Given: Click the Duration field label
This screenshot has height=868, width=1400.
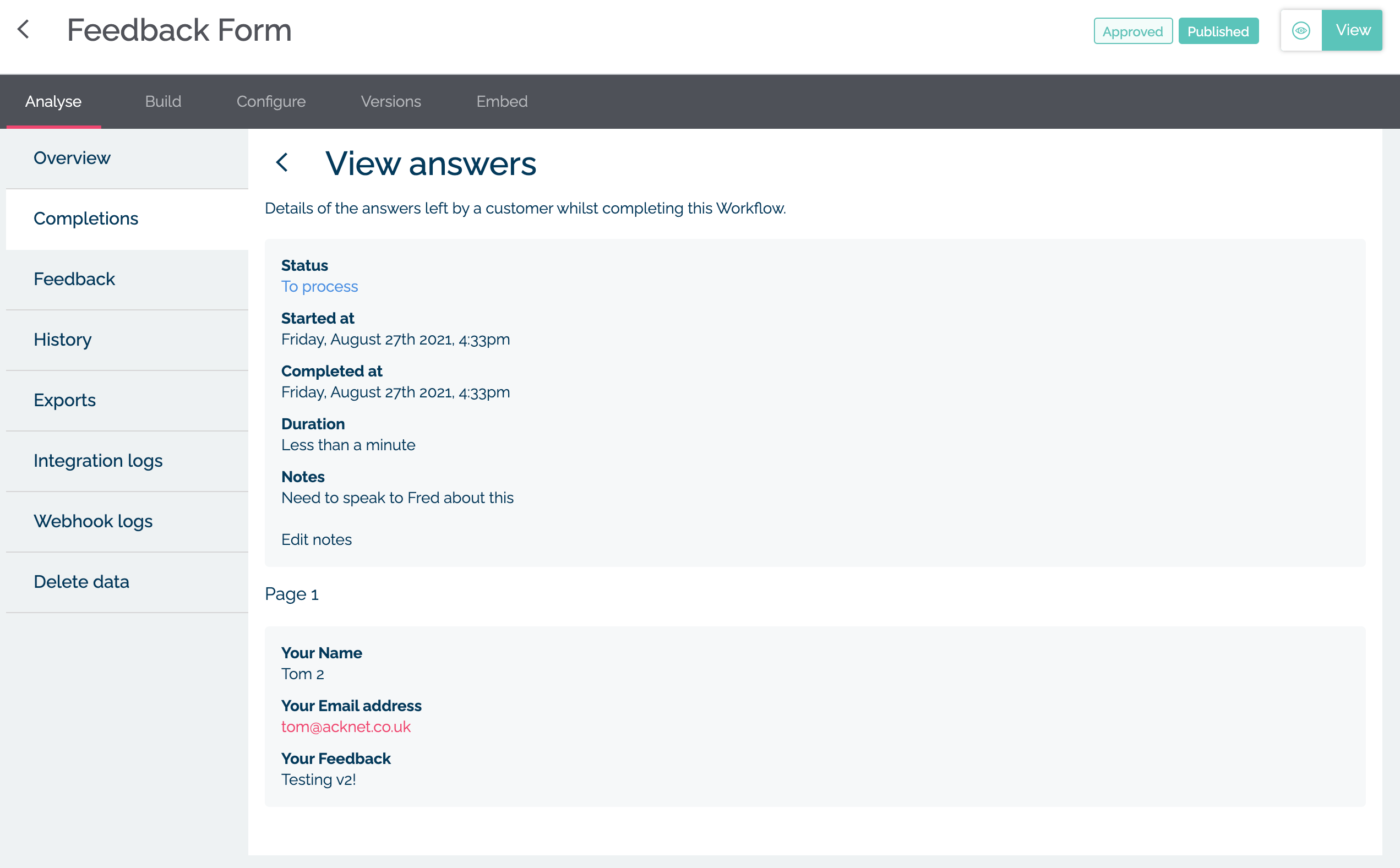Looking at the screenshot, I should [x=313, y=424].
